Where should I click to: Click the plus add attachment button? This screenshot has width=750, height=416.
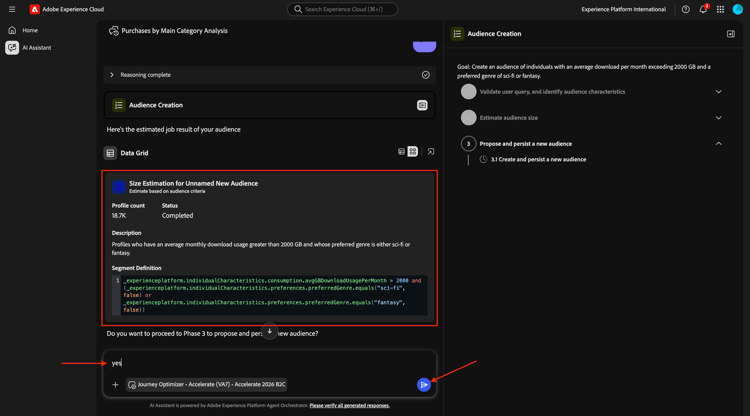[115, 384]
